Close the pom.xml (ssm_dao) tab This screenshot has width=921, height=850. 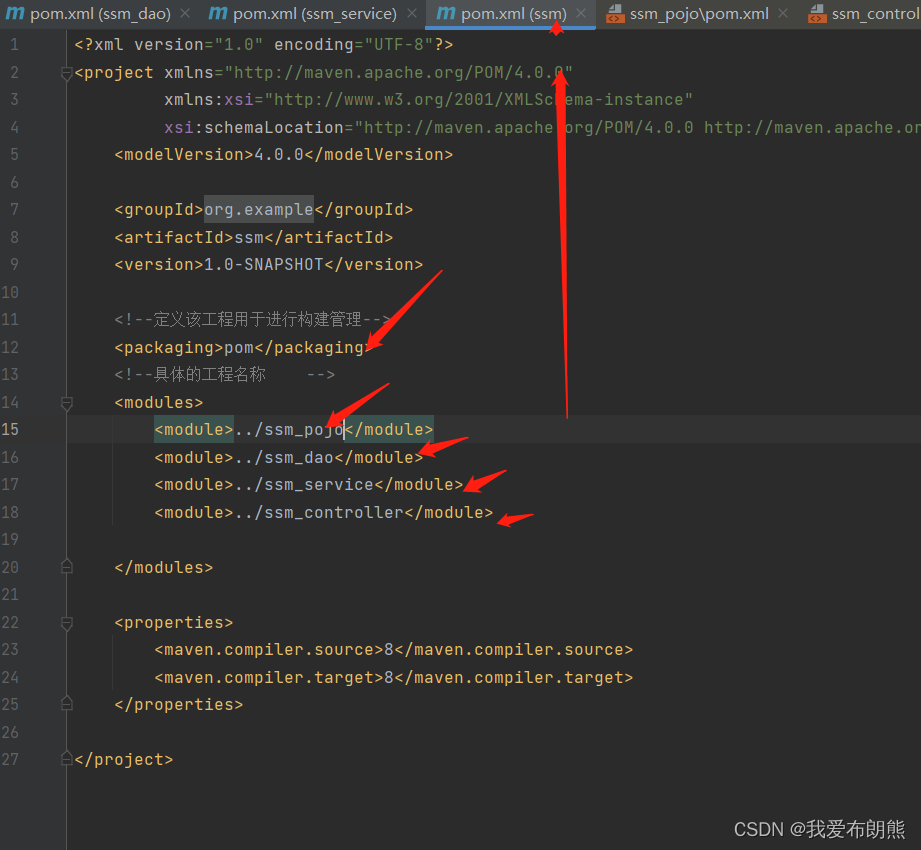(185, 13)
